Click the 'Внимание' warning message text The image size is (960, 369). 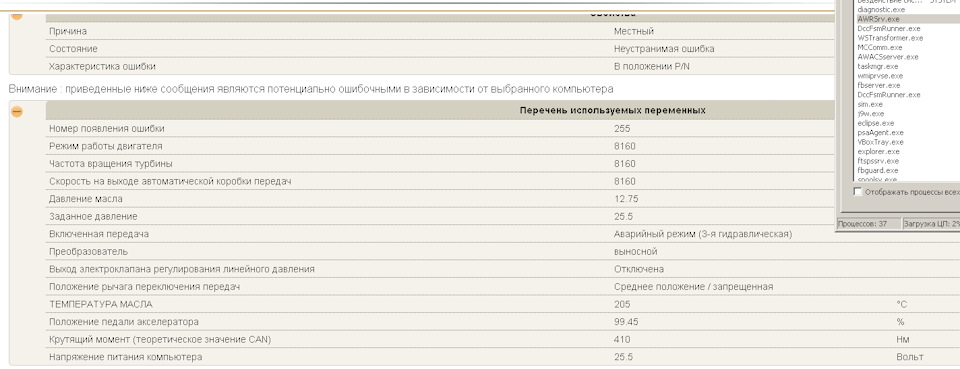(x=311, y=89)
